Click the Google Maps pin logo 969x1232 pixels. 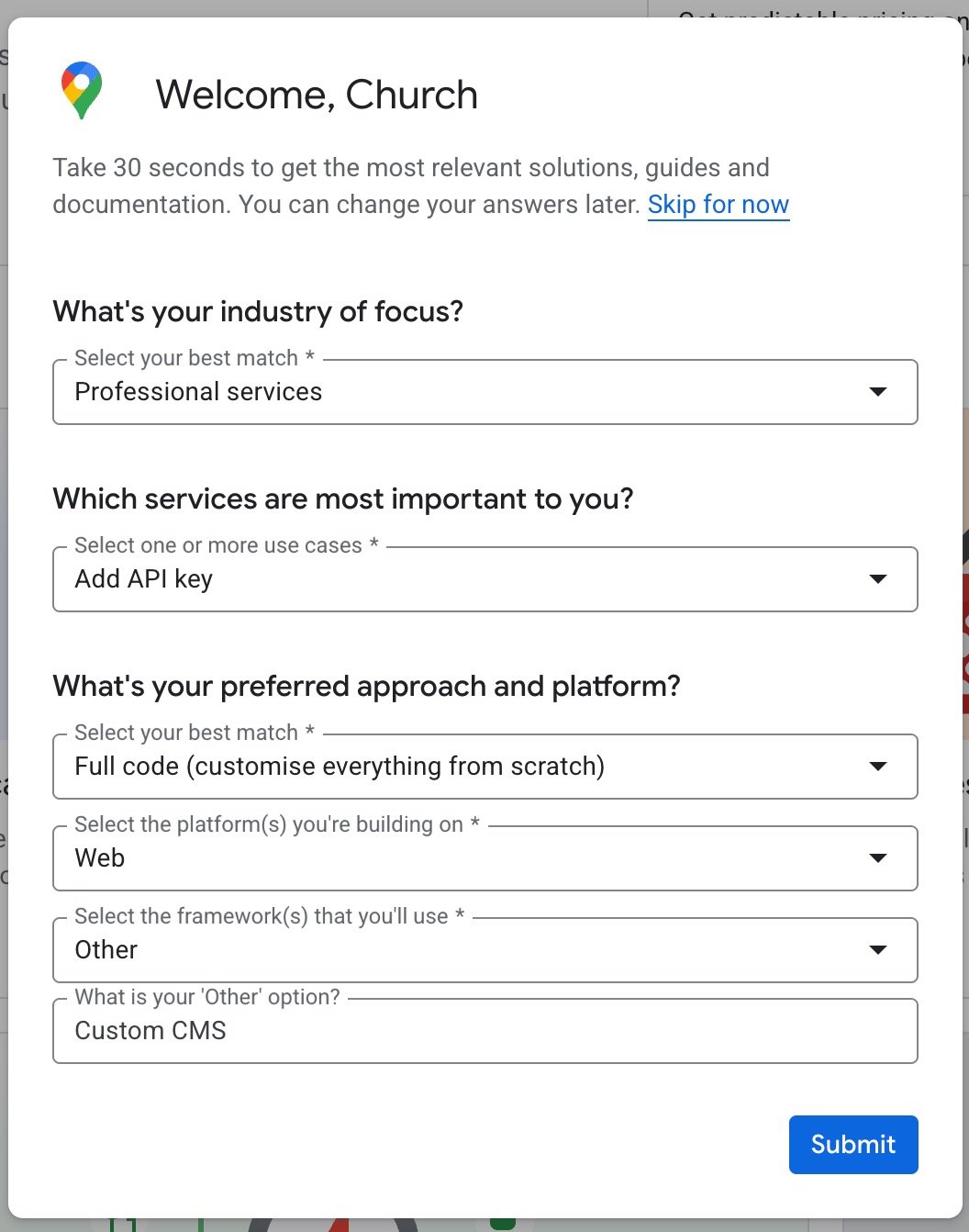click(x=82, y=90)
